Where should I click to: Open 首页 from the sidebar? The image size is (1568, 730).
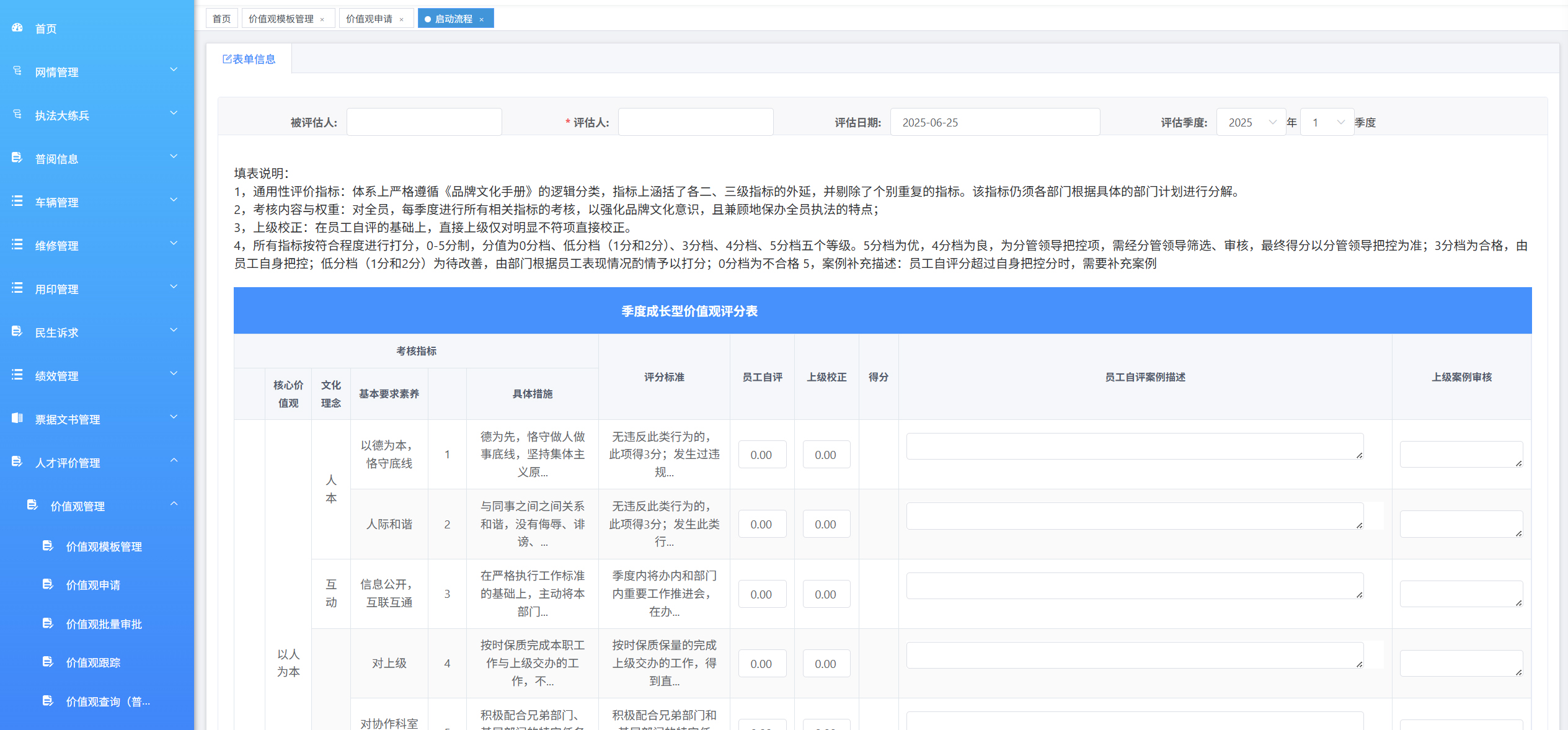tap(46, 29)
